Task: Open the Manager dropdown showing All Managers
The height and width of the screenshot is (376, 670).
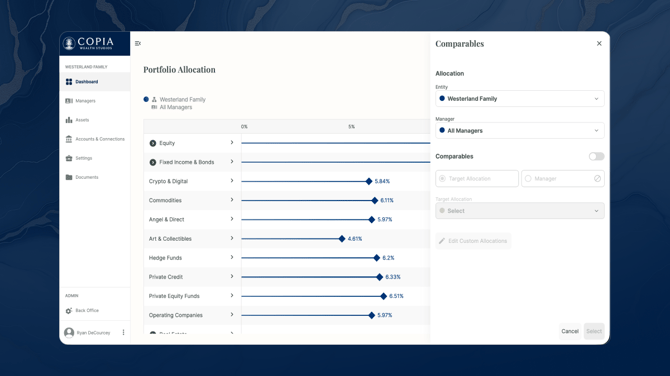Action: [520, 131]
